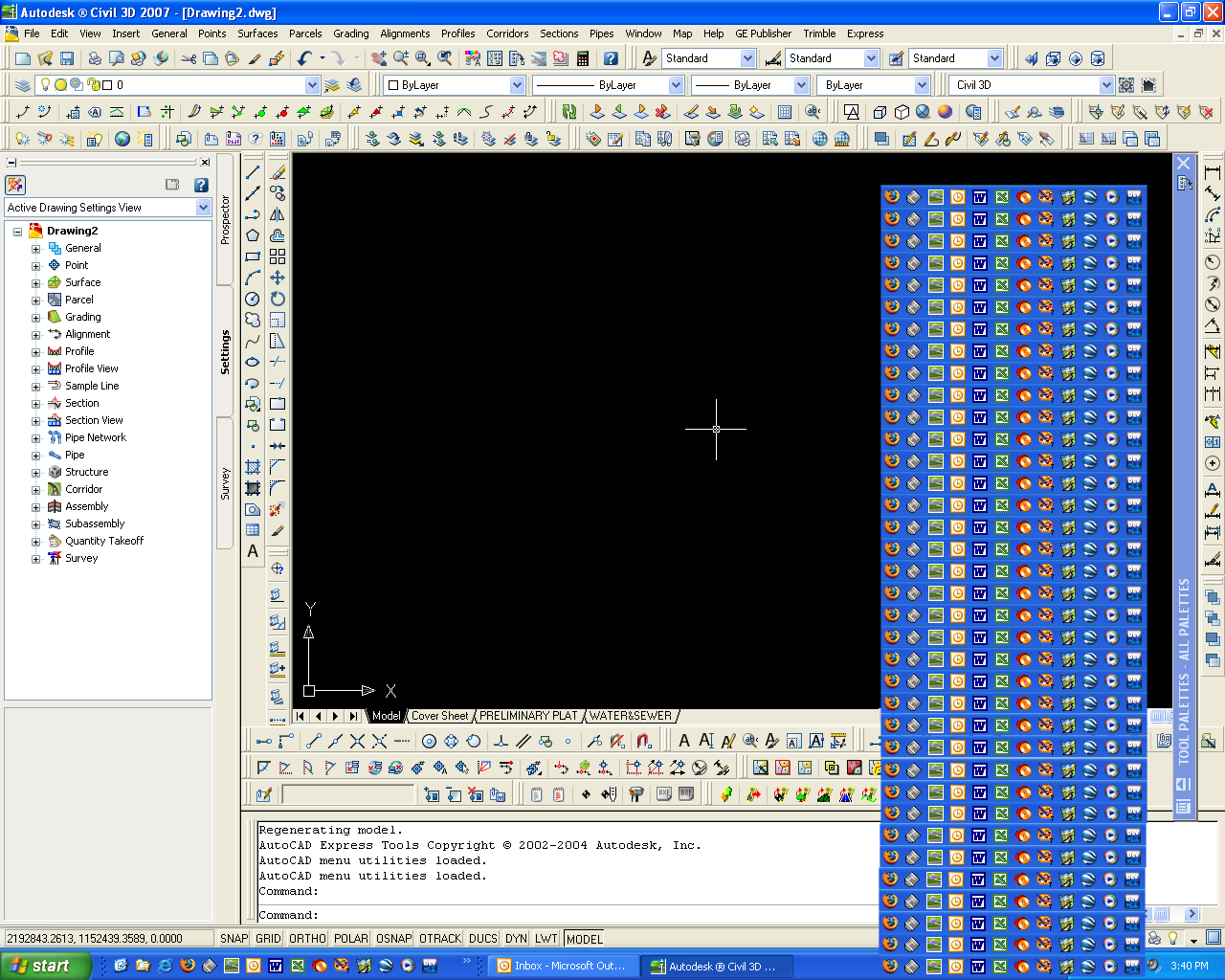Viewport: 1225px width, 980px height.
Task: Toggle OSNAP in status bar
Action: [393, 939]
